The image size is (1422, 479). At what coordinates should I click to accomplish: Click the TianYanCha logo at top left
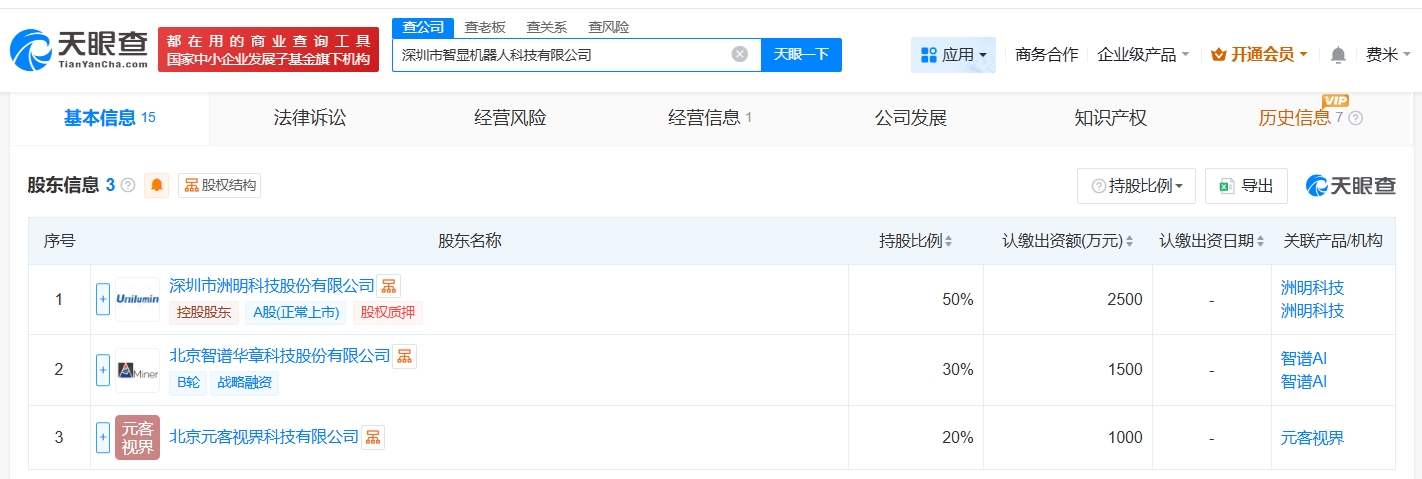tap(78, 47)
